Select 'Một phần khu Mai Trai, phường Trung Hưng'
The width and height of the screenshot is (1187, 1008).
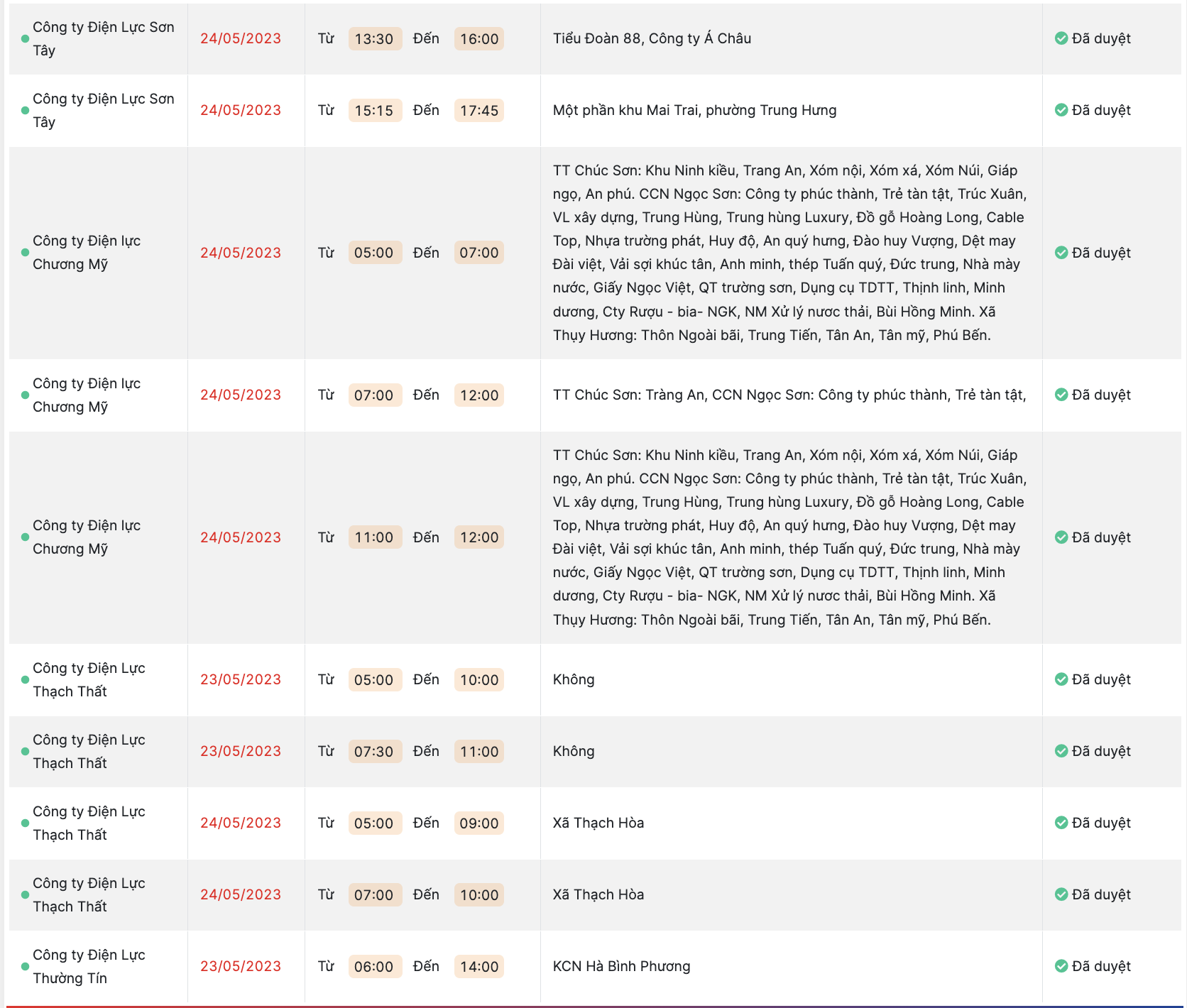pos(694,110)
